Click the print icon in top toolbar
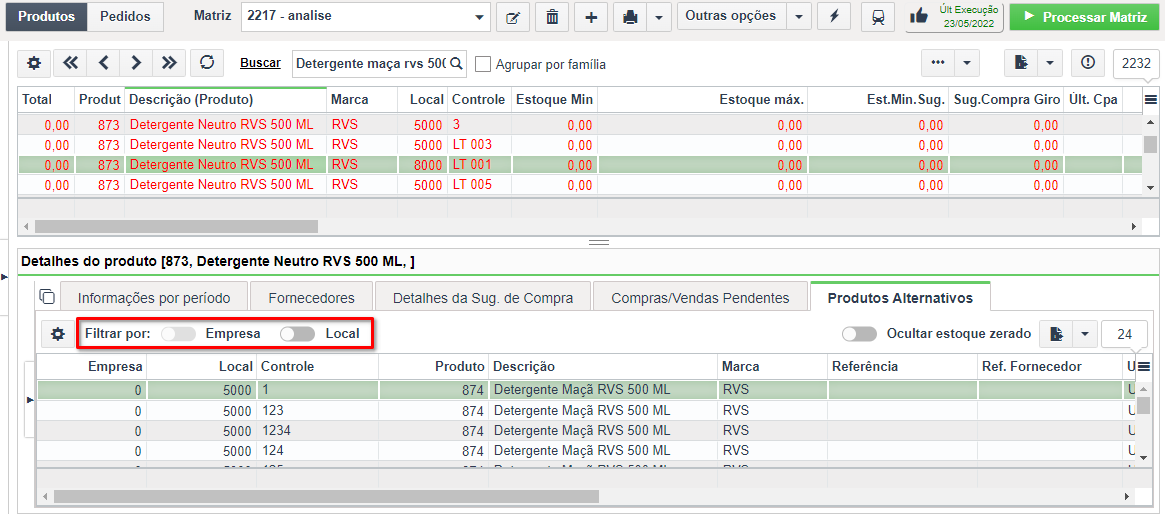This screenshot has height=520, width=1165. [630, 17]
